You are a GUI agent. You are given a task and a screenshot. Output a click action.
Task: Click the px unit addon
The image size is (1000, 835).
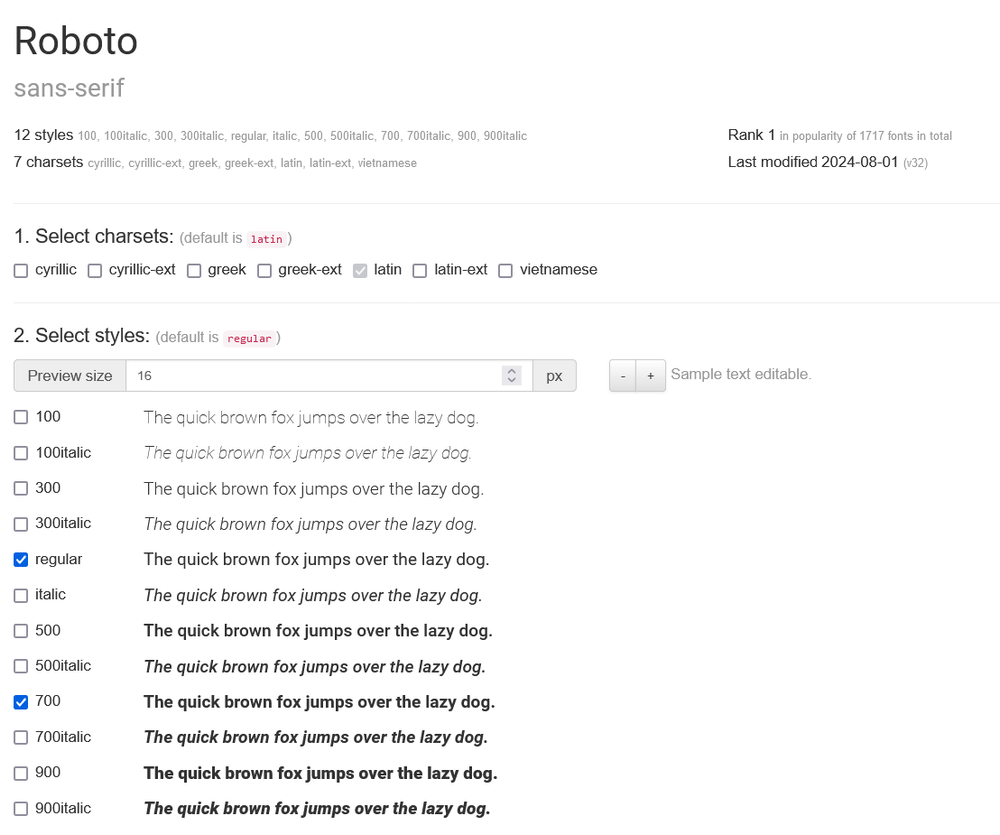point(554,376)
